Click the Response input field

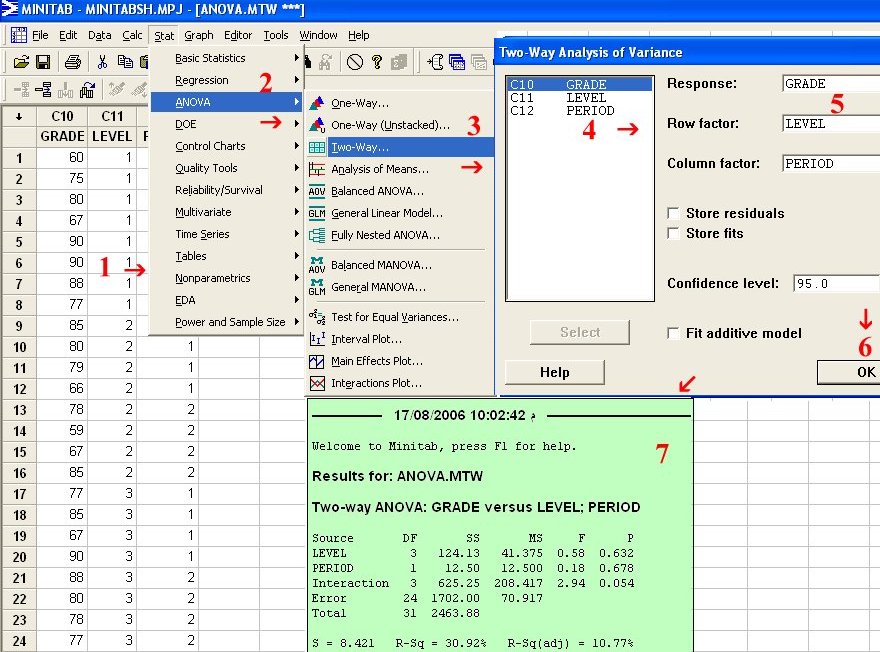[831, 84]
